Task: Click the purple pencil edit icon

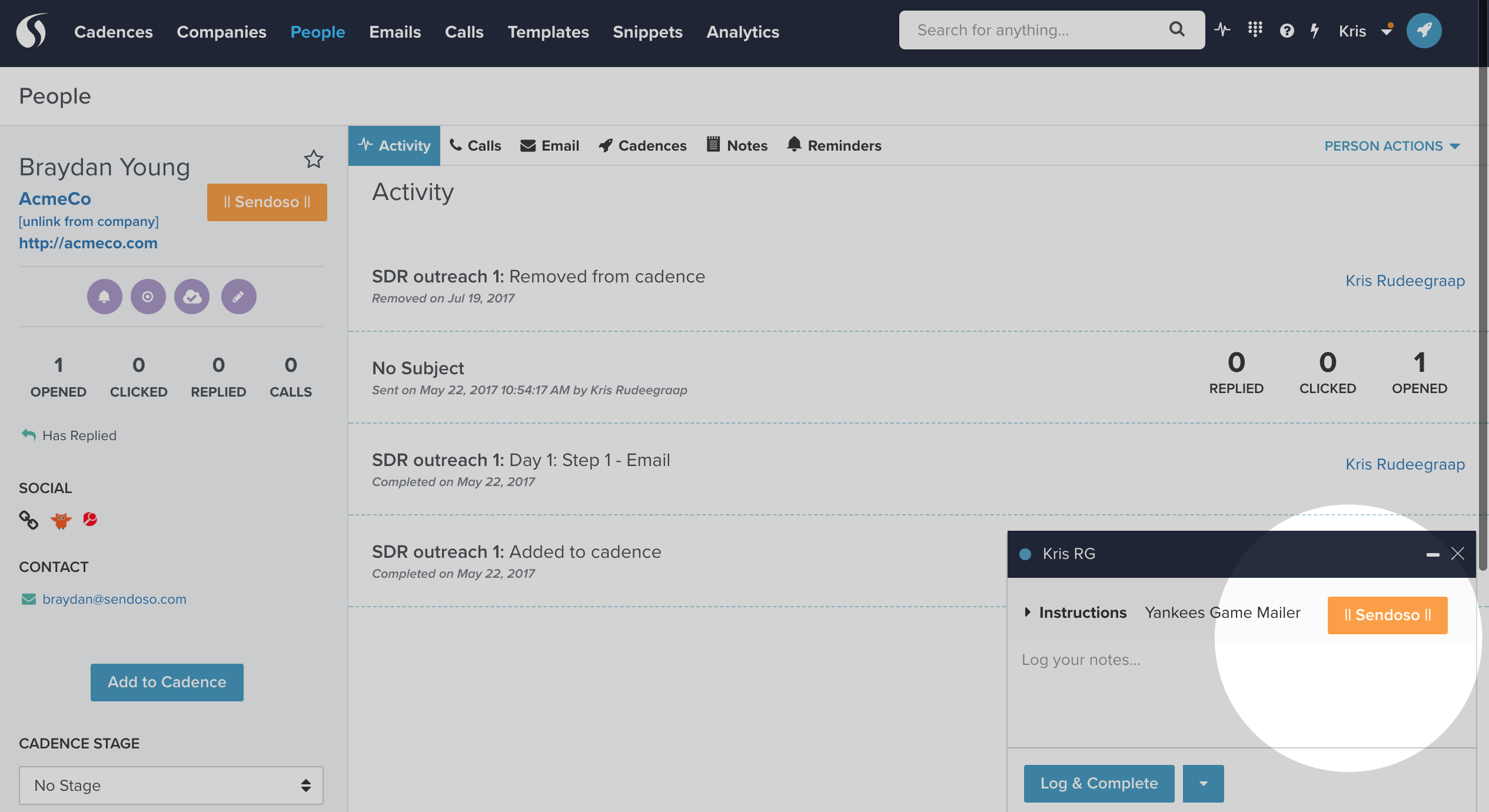Action: tap(238, 297)
